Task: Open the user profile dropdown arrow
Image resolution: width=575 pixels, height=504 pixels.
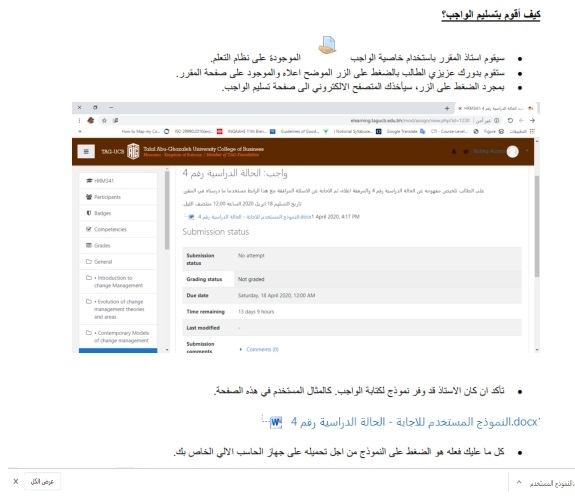Action: coord(527,151)
